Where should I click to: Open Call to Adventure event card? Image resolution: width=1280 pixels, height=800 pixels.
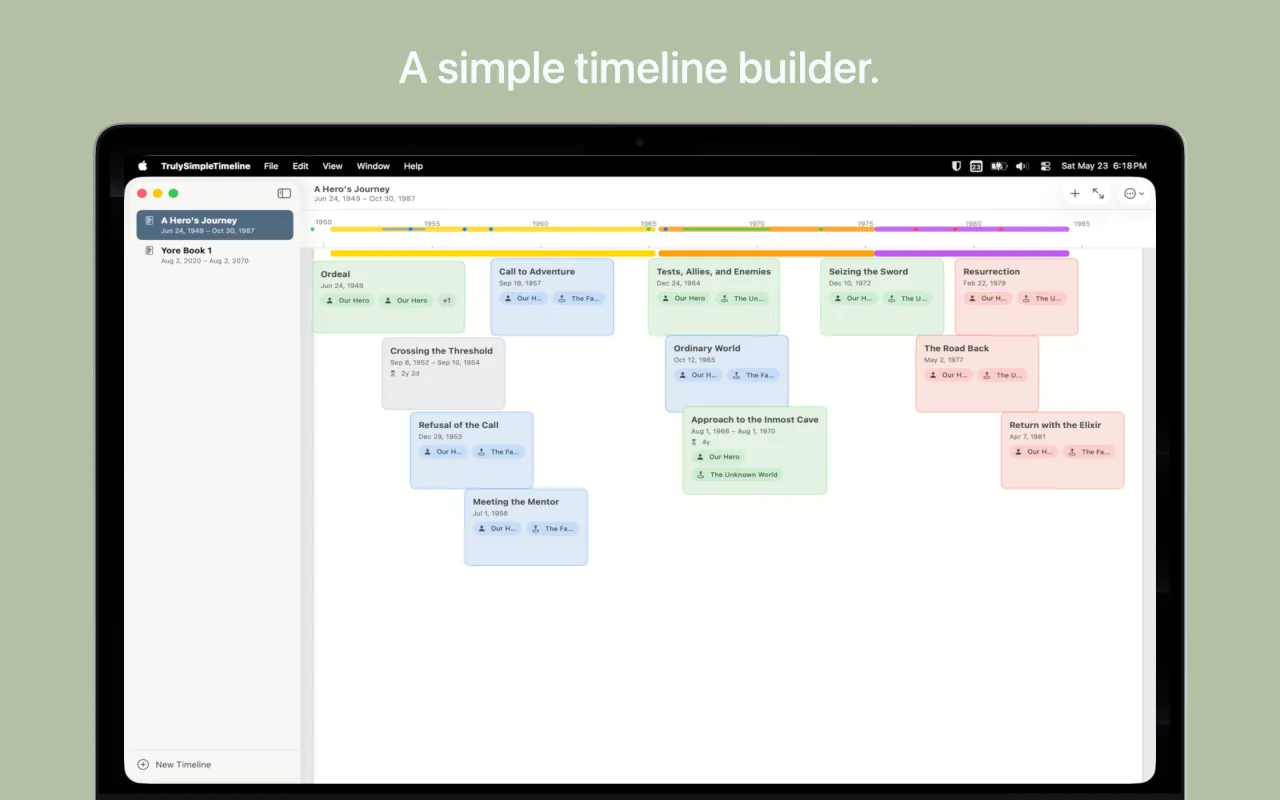pos(552,296)
